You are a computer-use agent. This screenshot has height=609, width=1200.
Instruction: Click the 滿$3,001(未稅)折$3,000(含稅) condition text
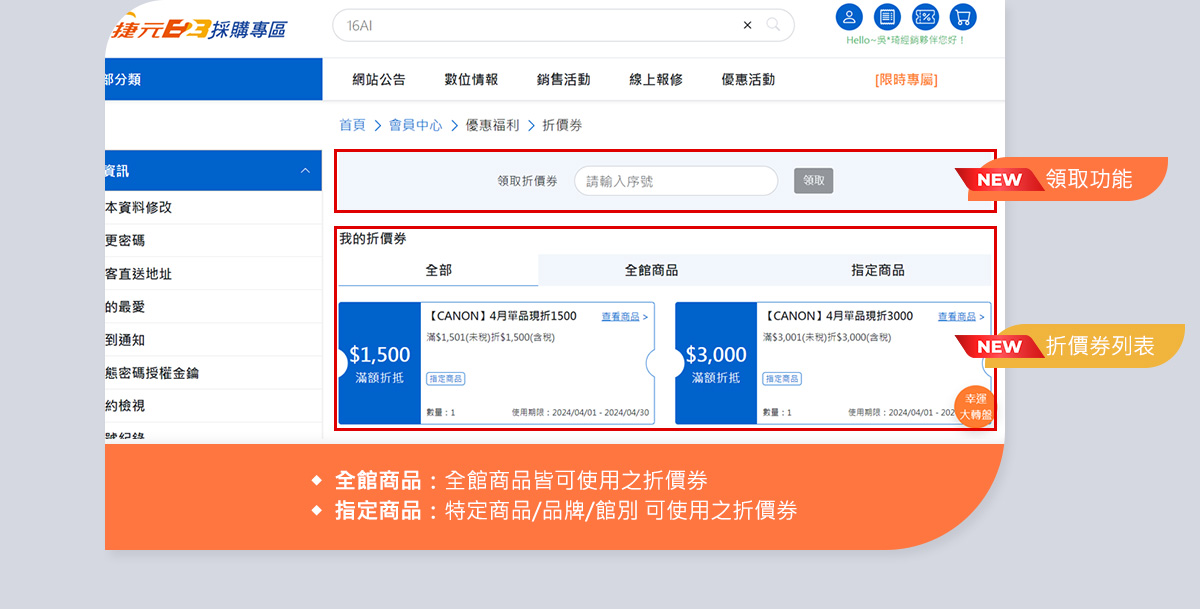pos(827,337)
